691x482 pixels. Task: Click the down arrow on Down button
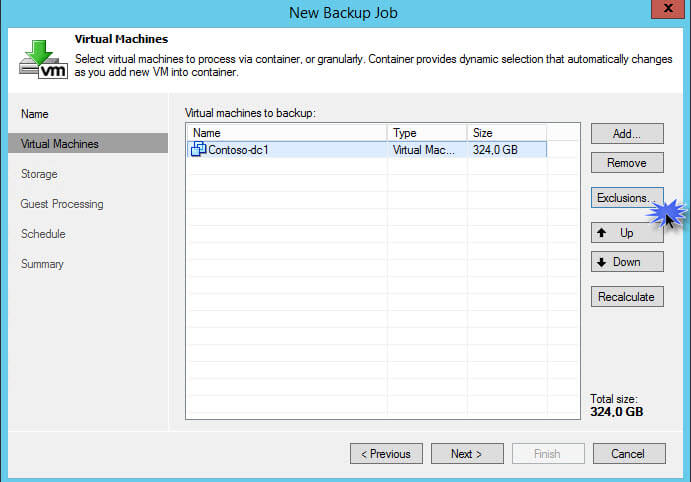coord(601,262)
